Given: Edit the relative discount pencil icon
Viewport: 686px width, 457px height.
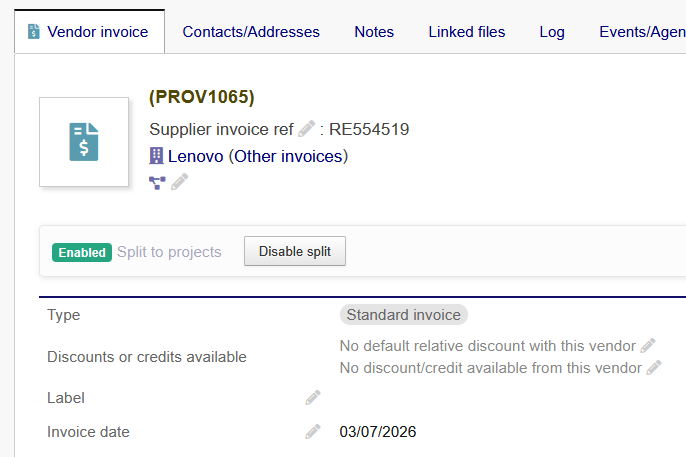Looking at the screenshot, I should 648,345.
